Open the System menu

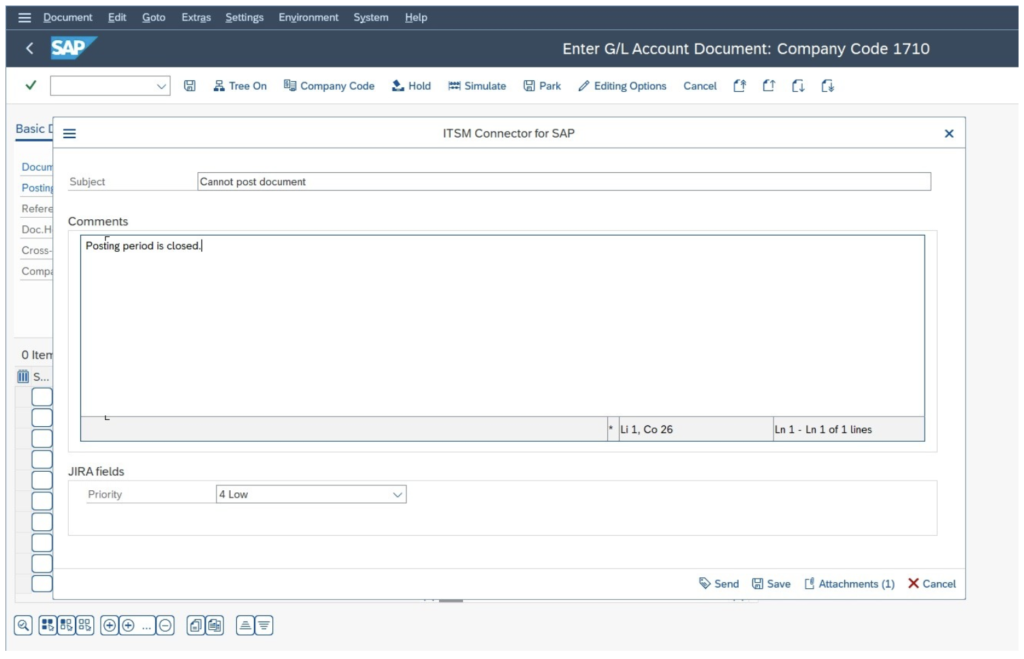click(371, 18)
